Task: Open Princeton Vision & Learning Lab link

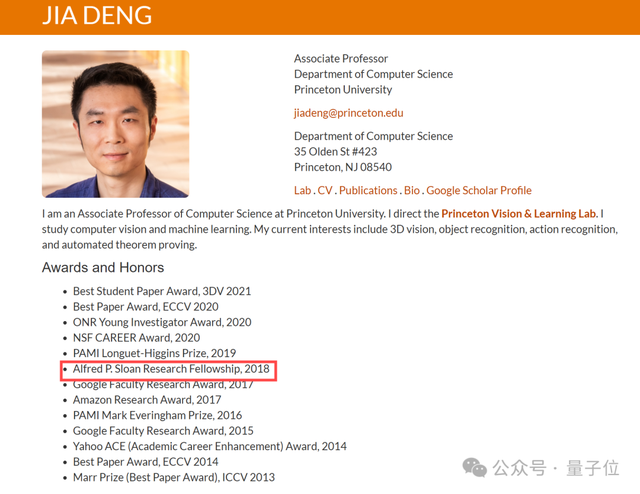Action: pos(518,214)
